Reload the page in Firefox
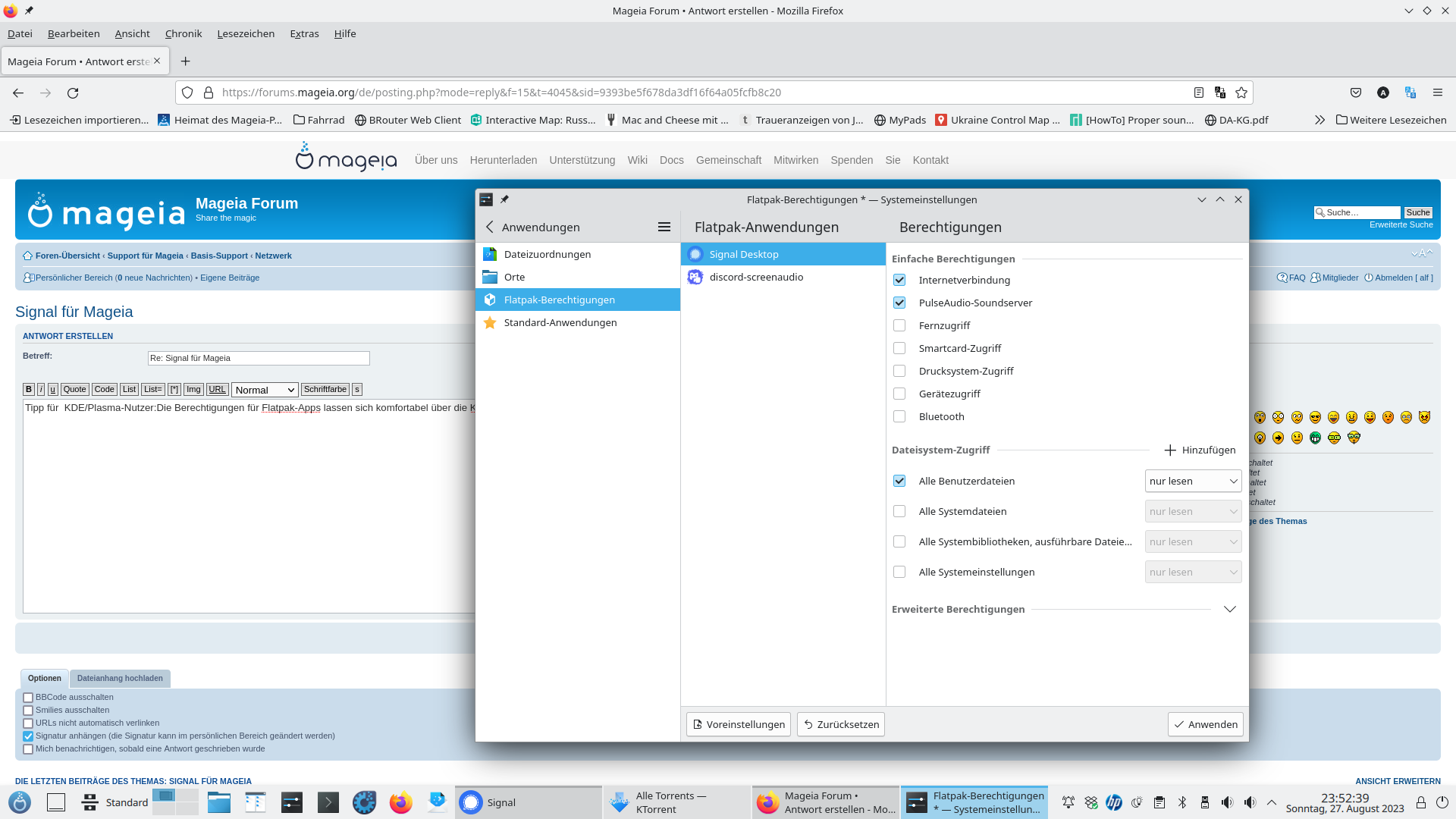Viewport: 1456px width, 819px height. (x=73, y=93)
